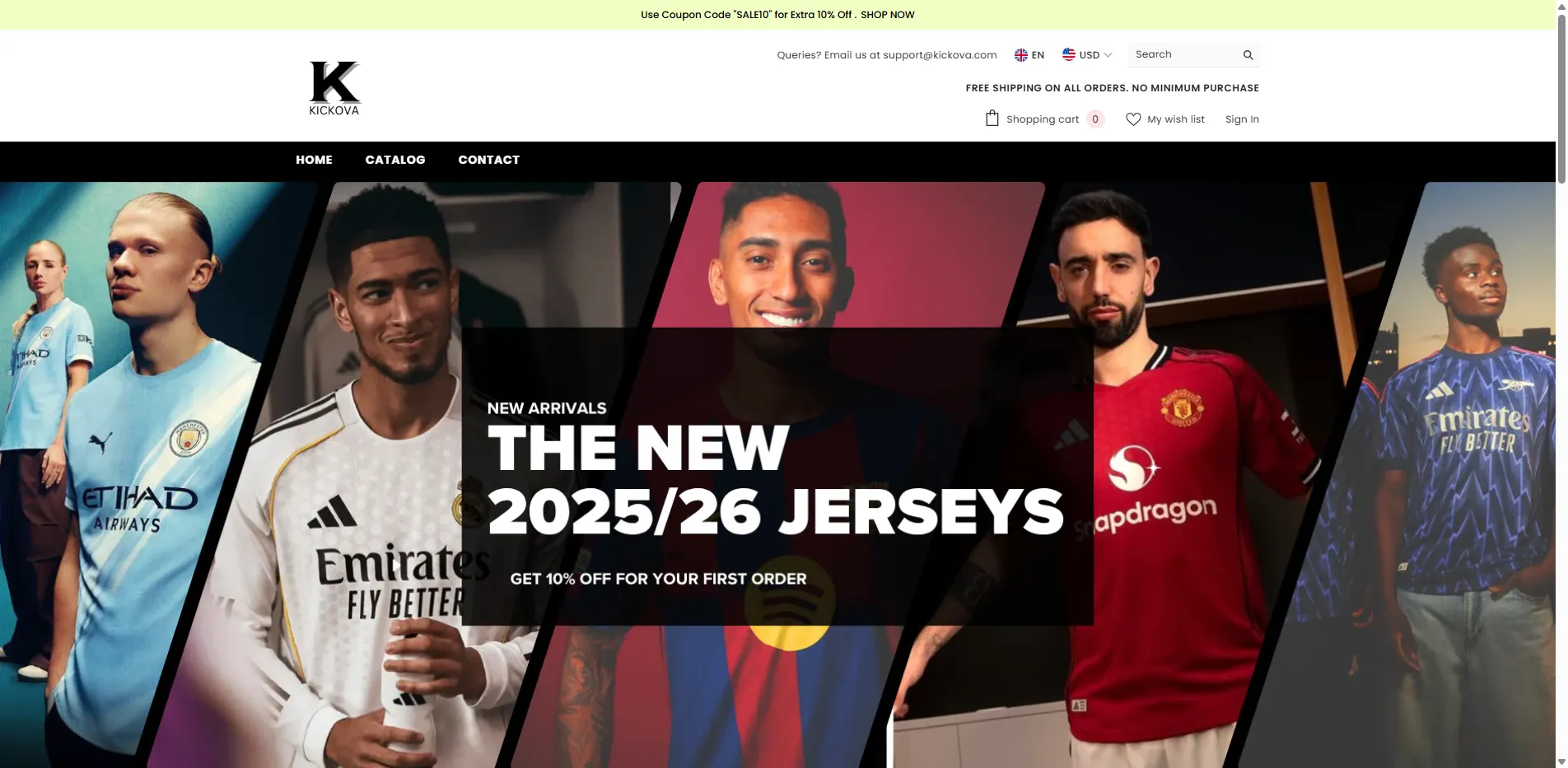Screen dimensions: 1568x768
Task: Go to the CONTACT page
Action: click(x=489, y=160)
